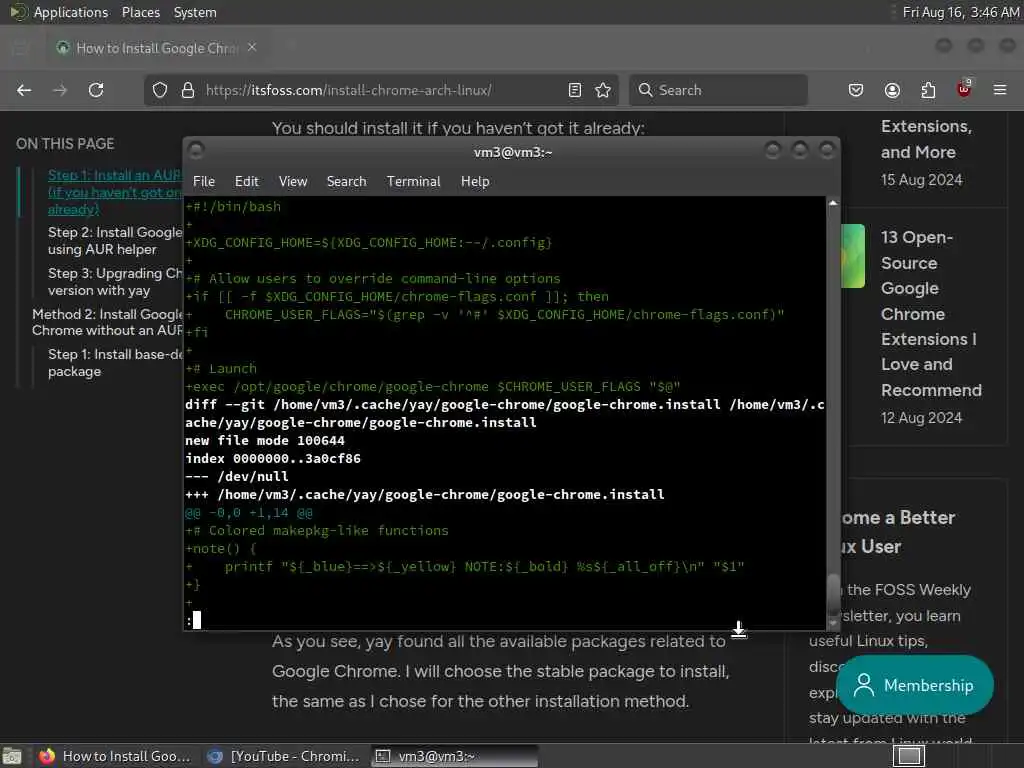Click the diff --git line in terminal

504,413
